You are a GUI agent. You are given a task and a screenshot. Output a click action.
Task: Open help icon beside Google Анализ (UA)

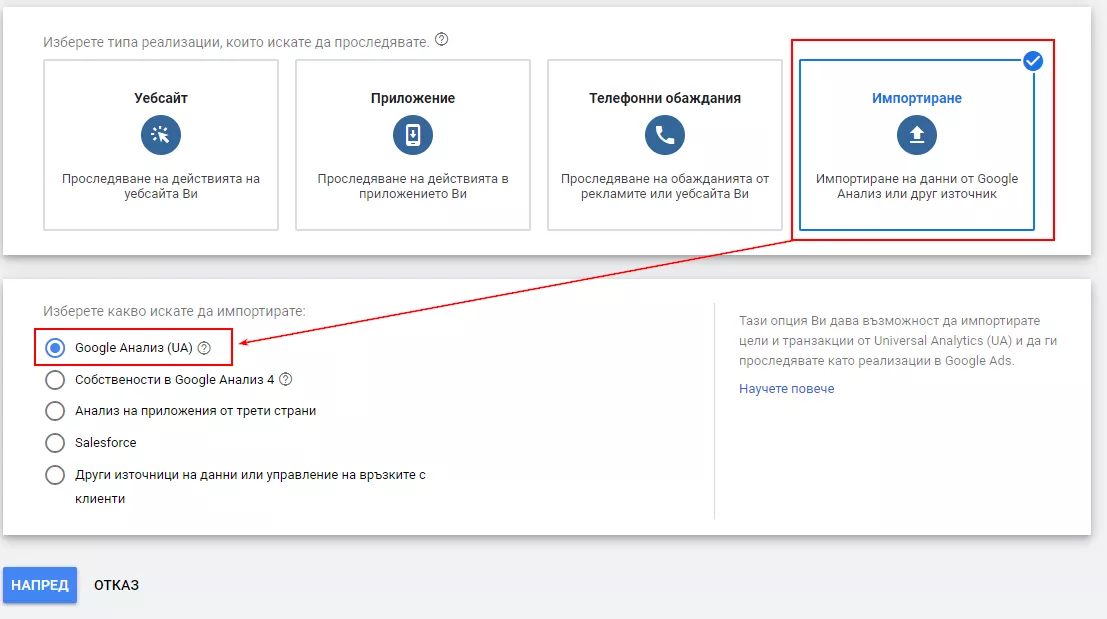tap(204, 348)
